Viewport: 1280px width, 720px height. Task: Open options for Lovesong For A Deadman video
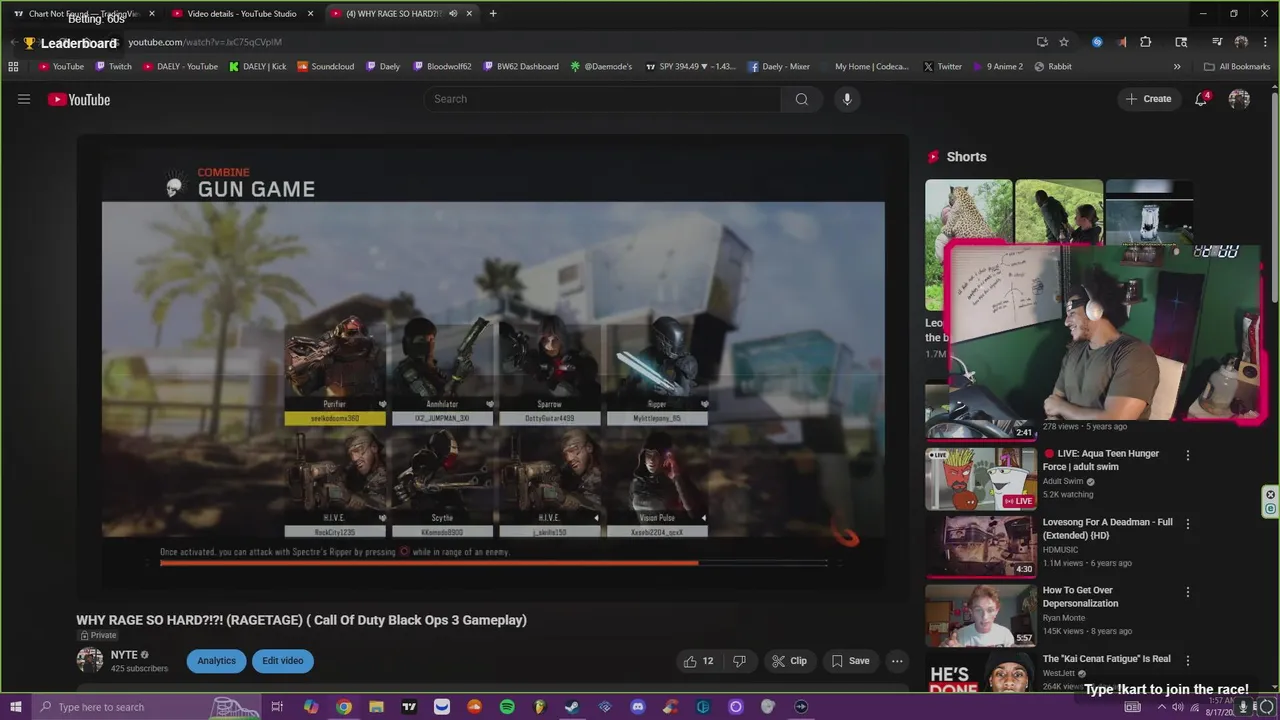click(1187, 523)
